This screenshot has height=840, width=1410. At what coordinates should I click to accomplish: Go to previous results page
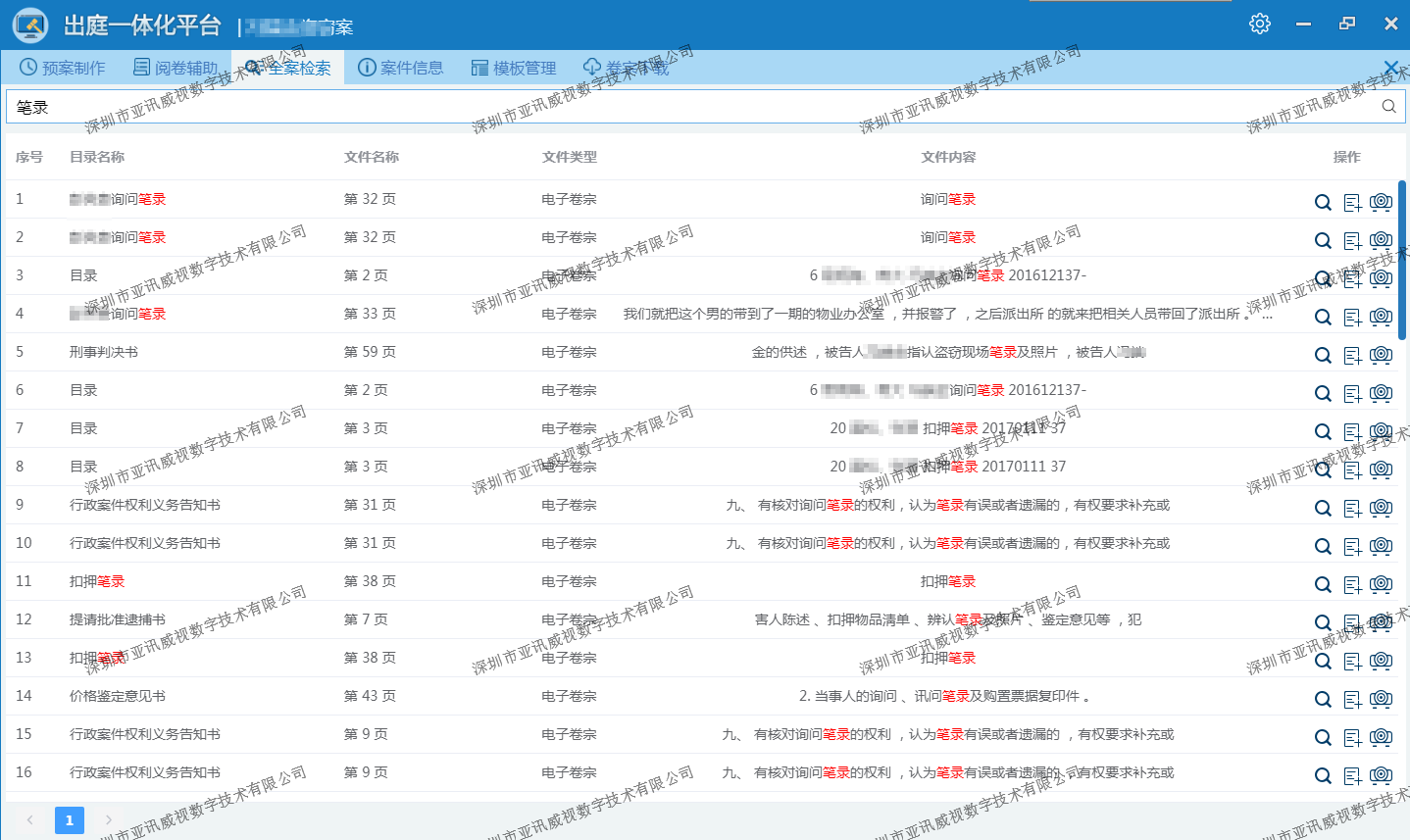coord(30,820)
